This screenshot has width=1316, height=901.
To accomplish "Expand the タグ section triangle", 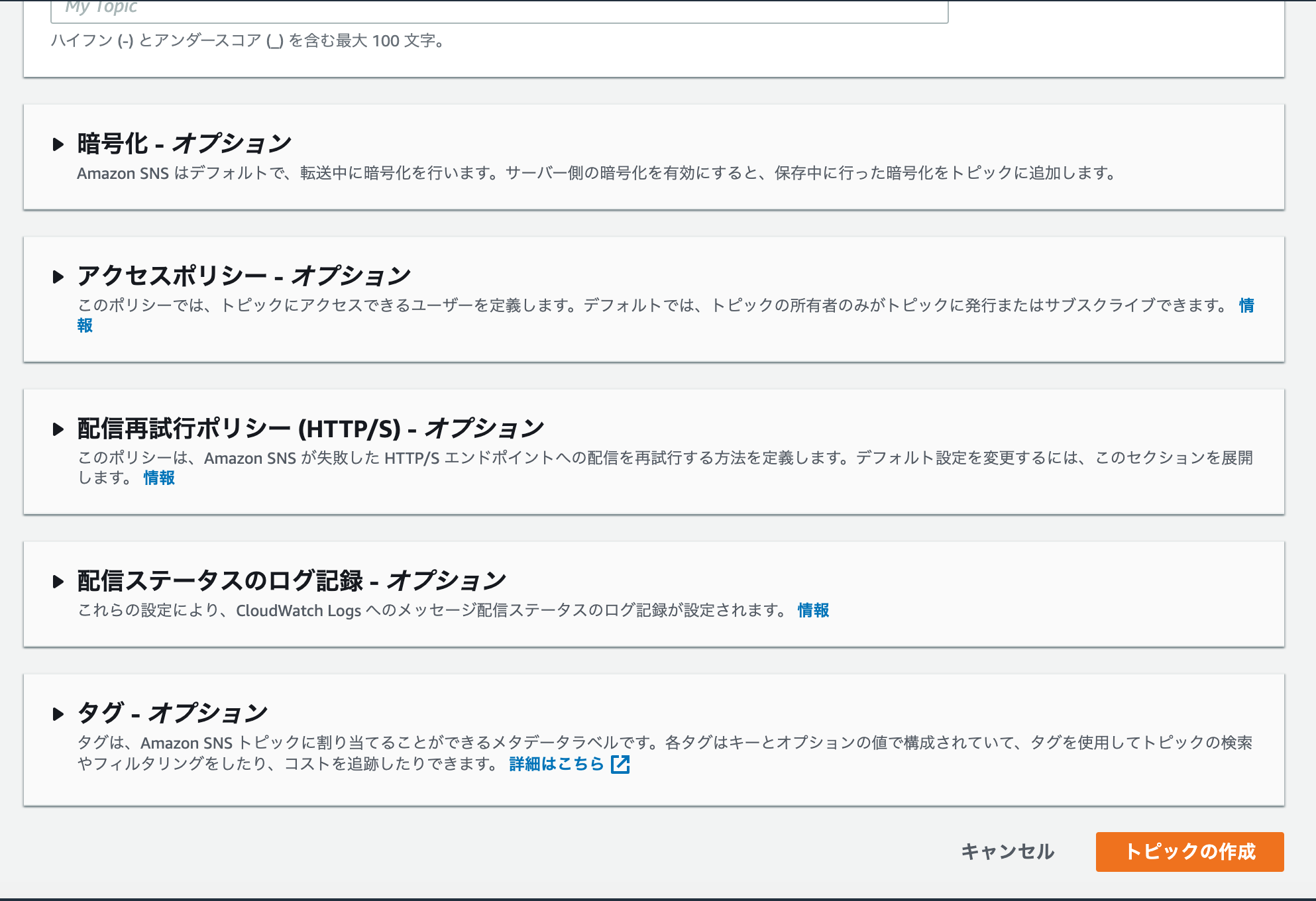I will [x=58, y=714].
